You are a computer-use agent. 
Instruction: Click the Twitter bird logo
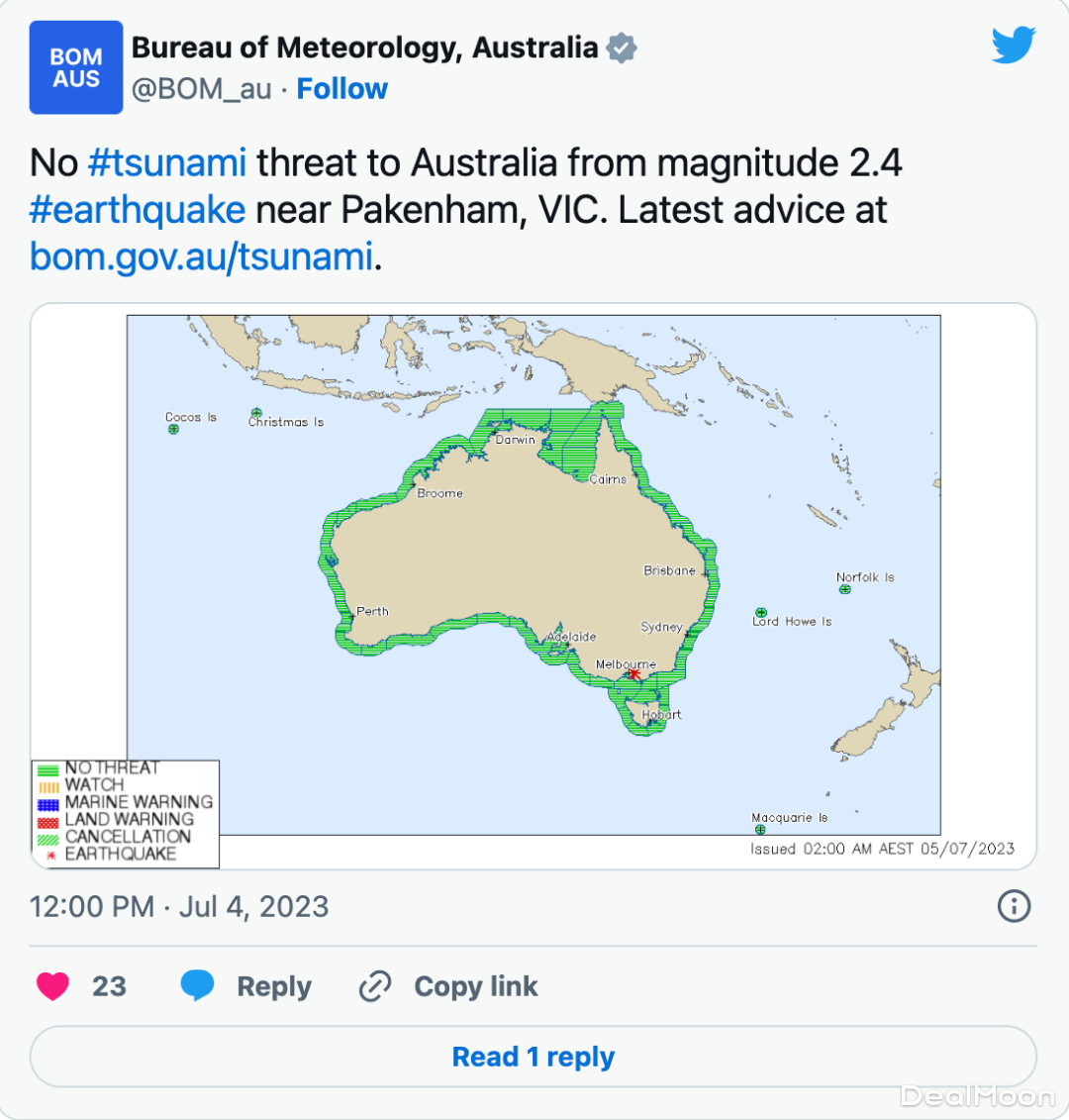coord(1014,46)
